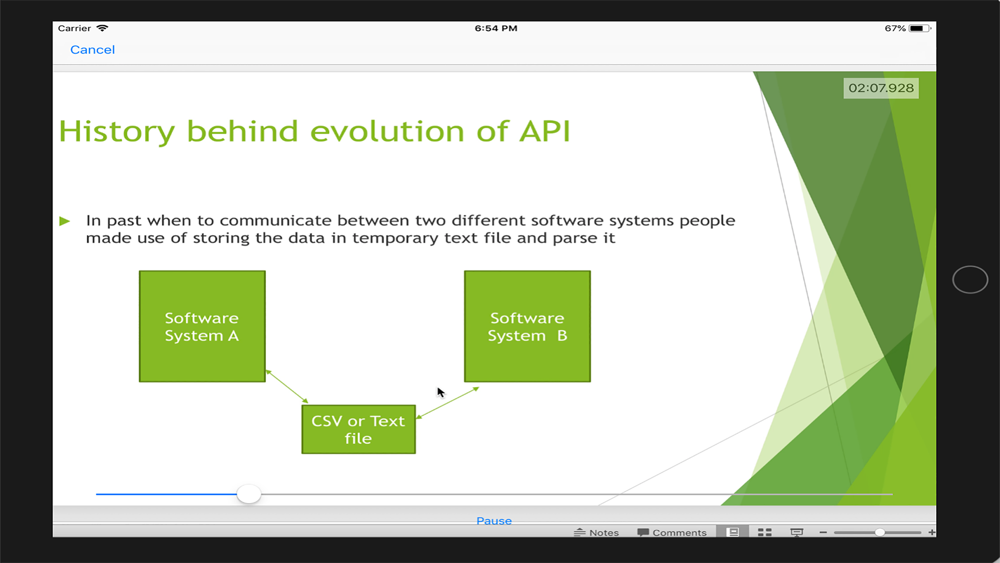1000x563 pixels.
Task: Click the bullet paragraph about temporary text file
Action: (410, 229)
